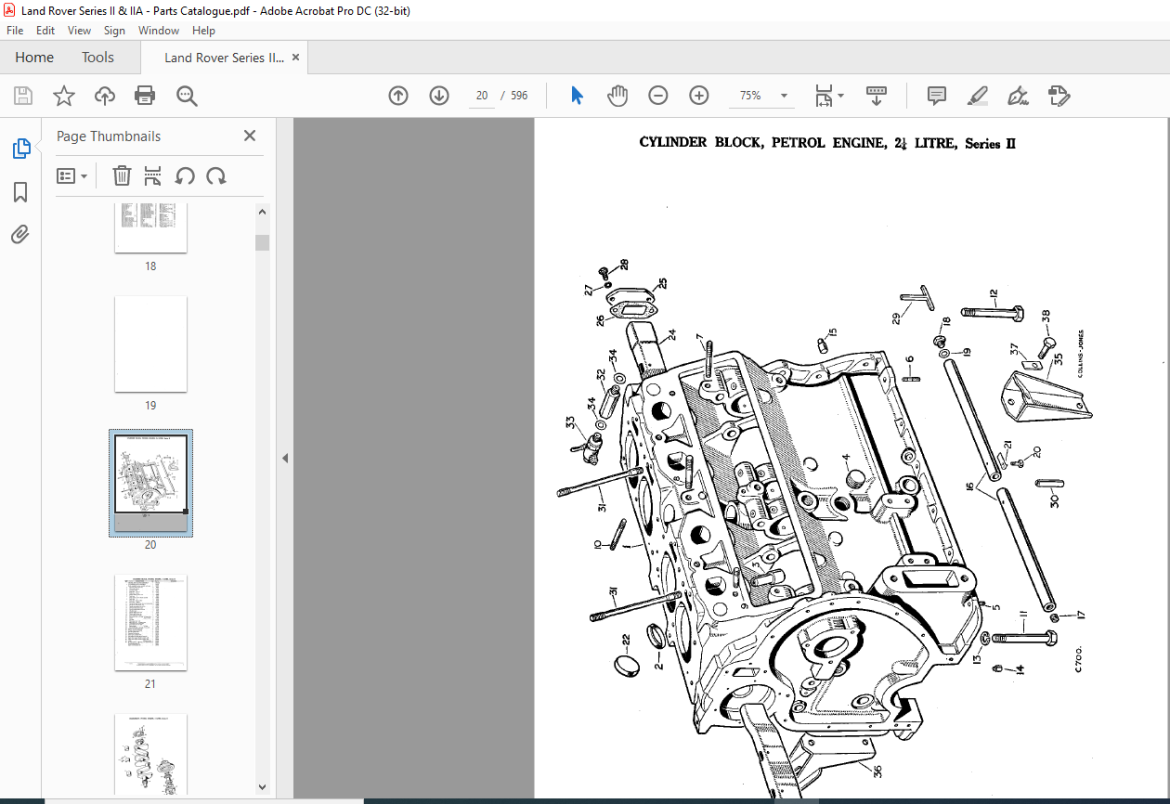
Task: Rotate the selected page counterclockwise
Action: pyautogui.click(x=185, y=176)
